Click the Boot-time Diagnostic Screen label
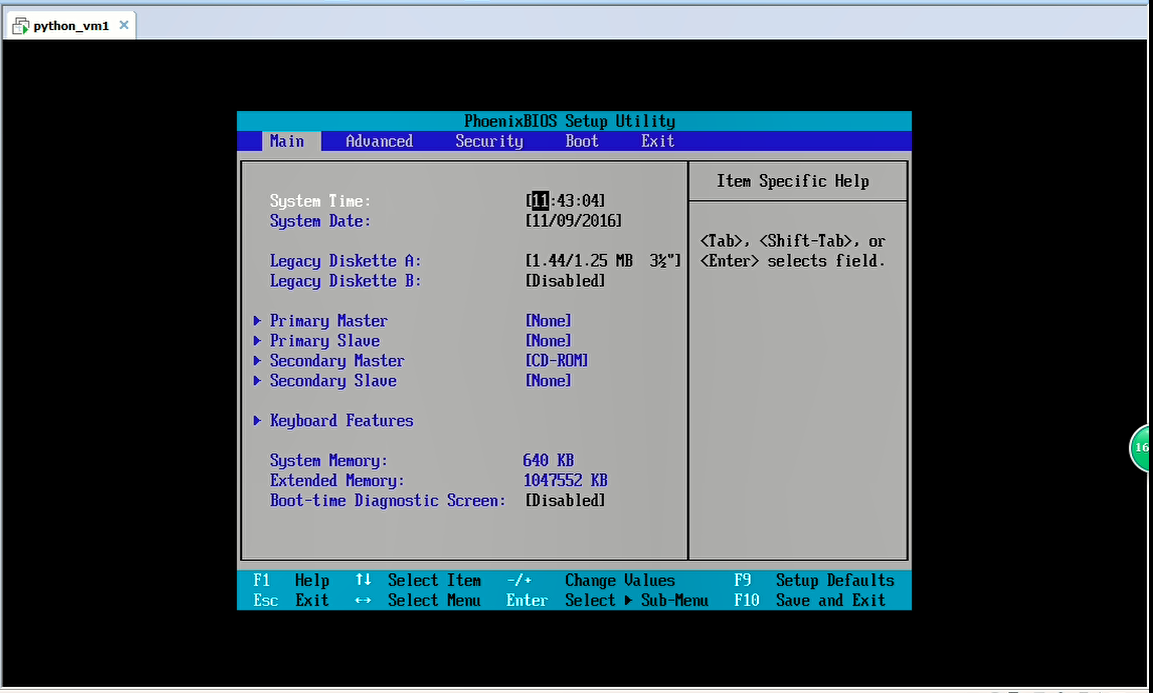This screenshot has height=693, width=1153. (388, 500)
